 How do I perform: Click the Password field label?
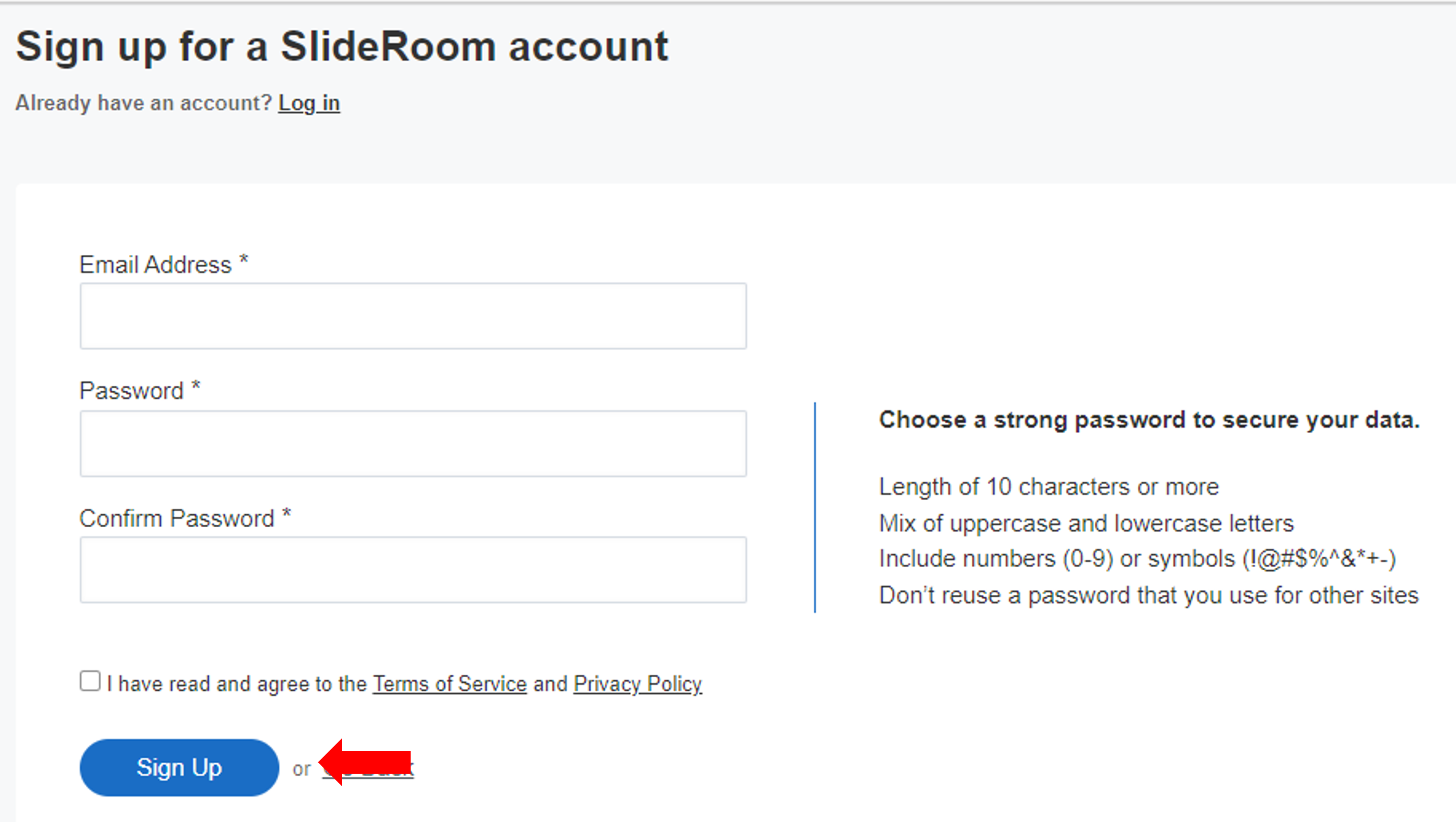(132, 391)
